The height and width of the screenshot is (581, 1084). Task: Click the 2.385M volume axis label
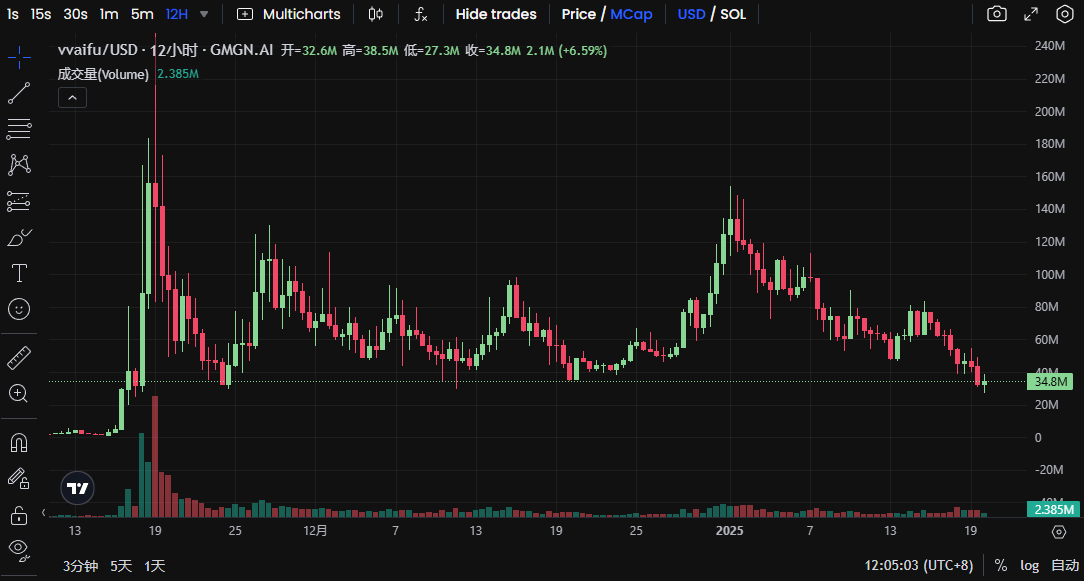tap(1052, 510)
